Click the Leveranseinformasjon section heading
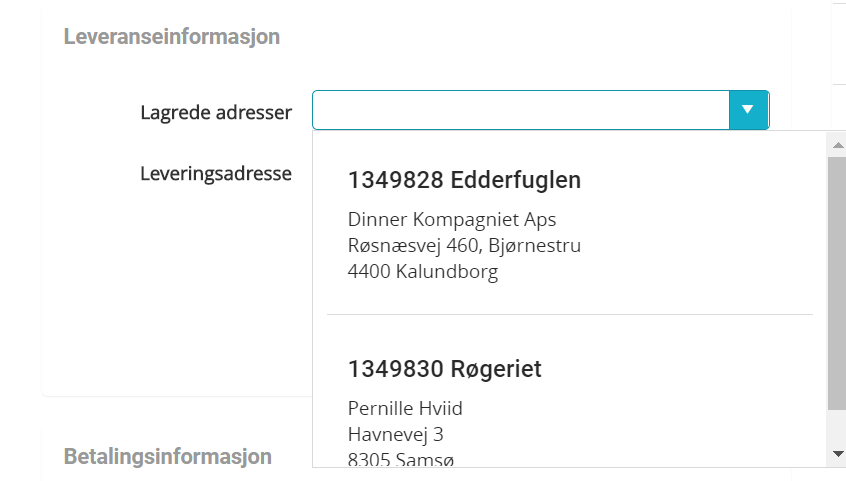Viewport: 846px width, 481px height. pos(172,37)
